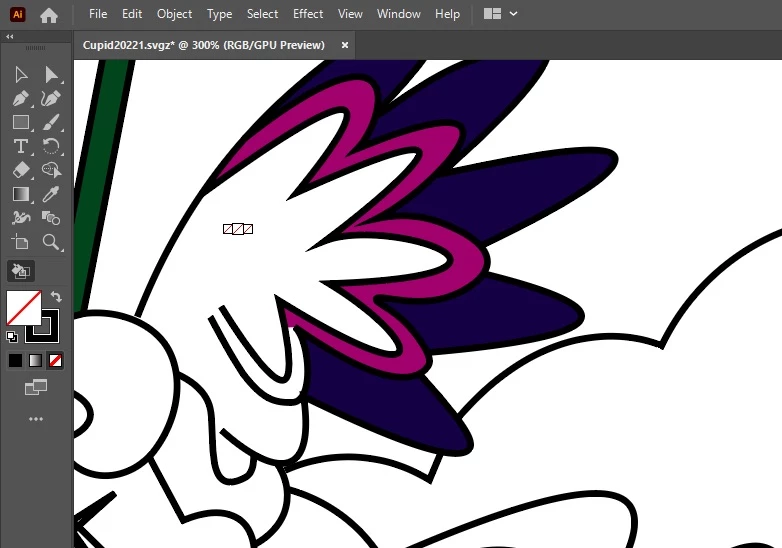The width and height of the screenshot is (782, 548).
Task: Open the Effect menu
Action: 308,14
